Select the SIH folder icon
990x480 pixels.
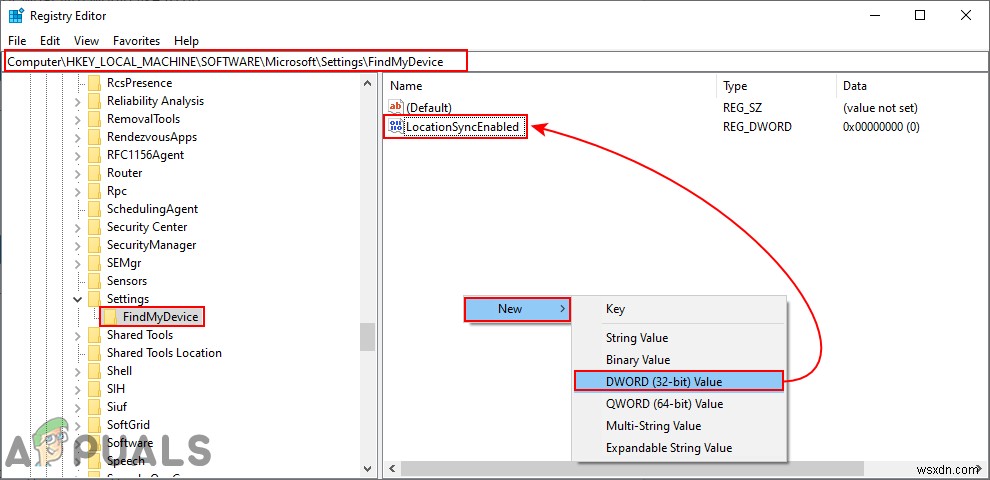(x=95, y=389)
